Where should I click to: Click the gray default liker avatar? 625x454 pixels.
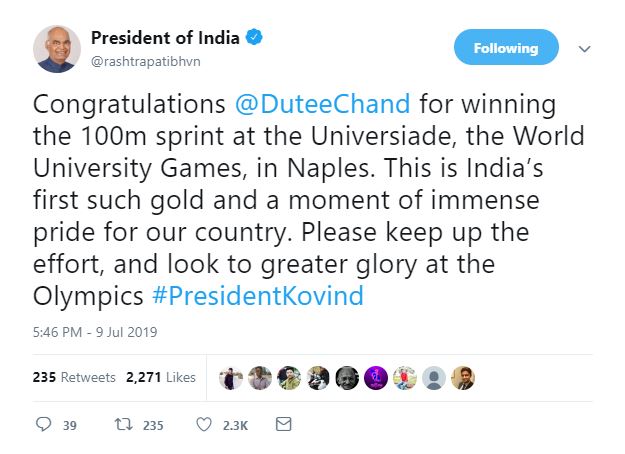tap(434, 378)
